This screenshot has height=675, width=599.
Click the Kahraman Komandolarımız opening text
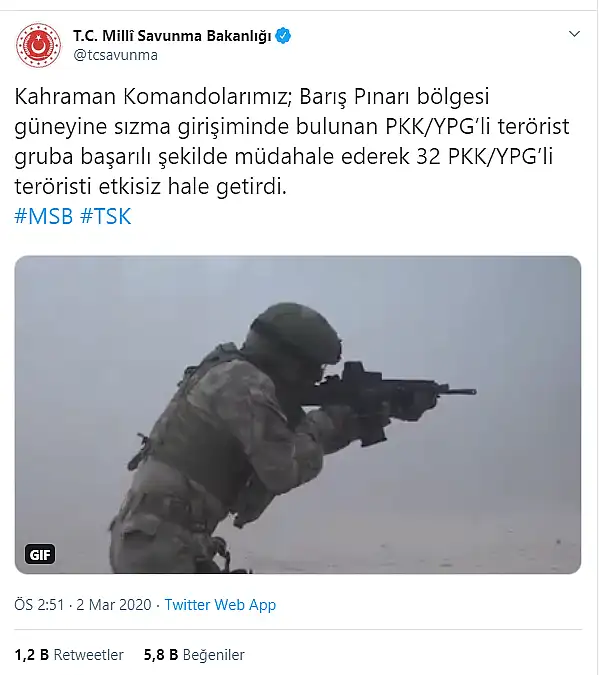(153, 97)
